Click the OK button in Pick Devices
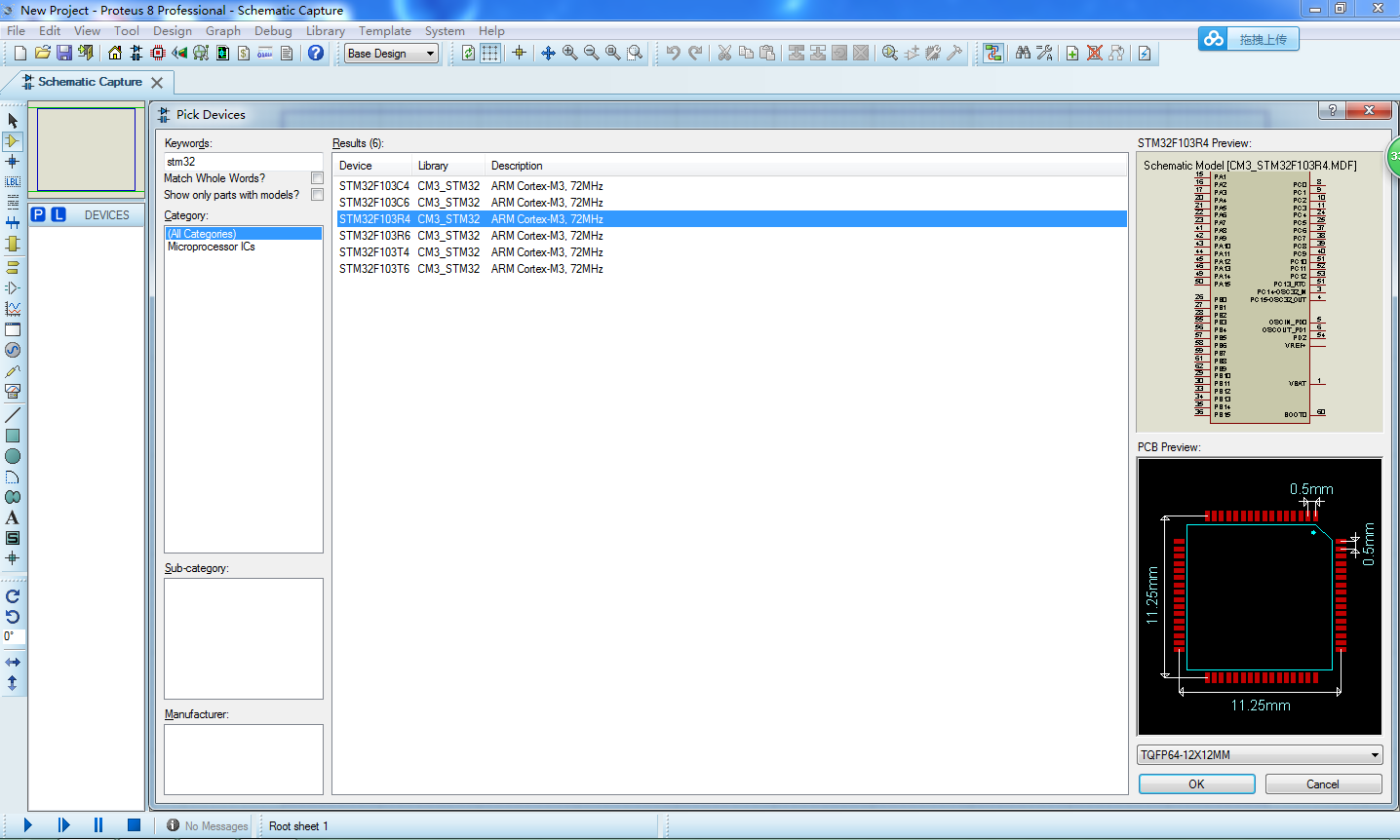This screenshot has height=840, width=1400. click(x=1196, y=784)
